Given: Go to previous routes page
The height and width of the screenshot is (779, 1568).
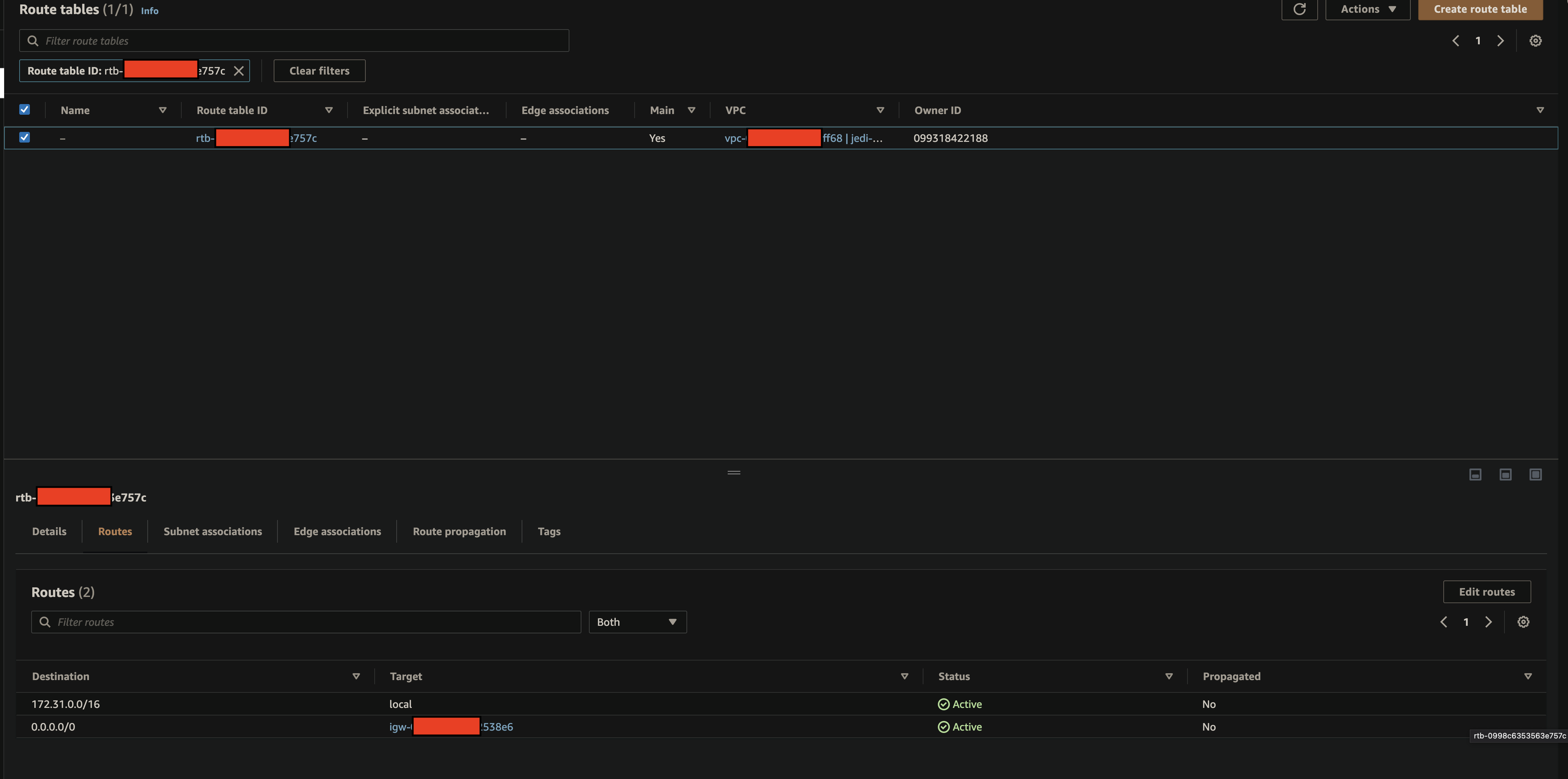Looking at the screenshot, I should (1444, 622).
